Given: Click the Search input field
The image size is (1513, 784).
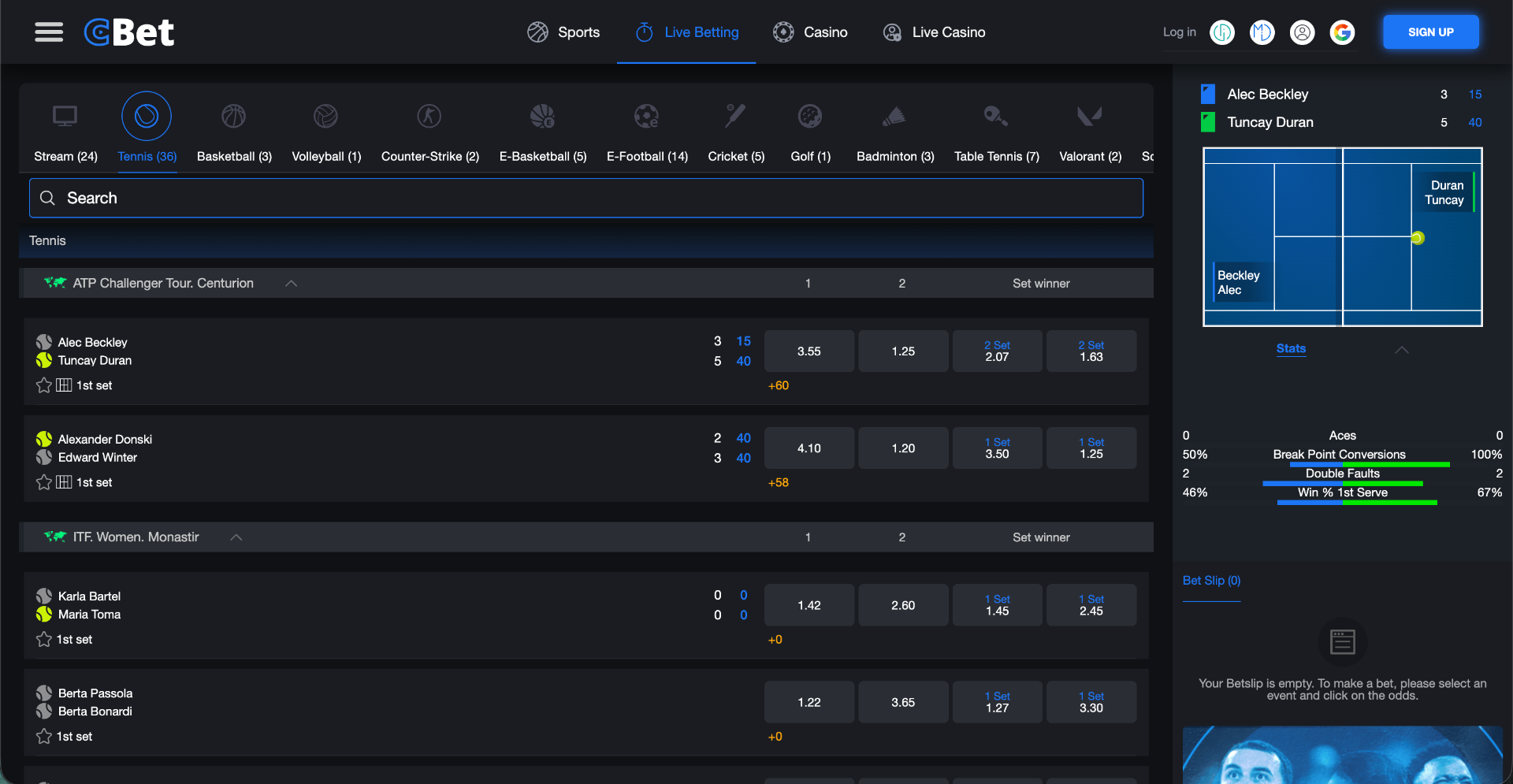Looking at the screenshot, I should (x=586, y=198).
